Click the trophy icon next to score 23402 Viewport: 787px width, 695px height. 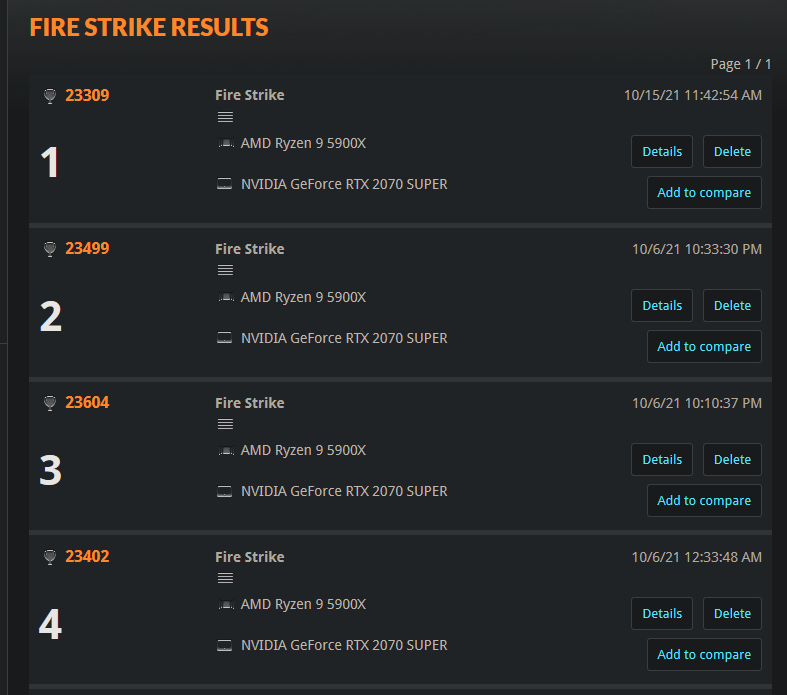click(50, 557)
